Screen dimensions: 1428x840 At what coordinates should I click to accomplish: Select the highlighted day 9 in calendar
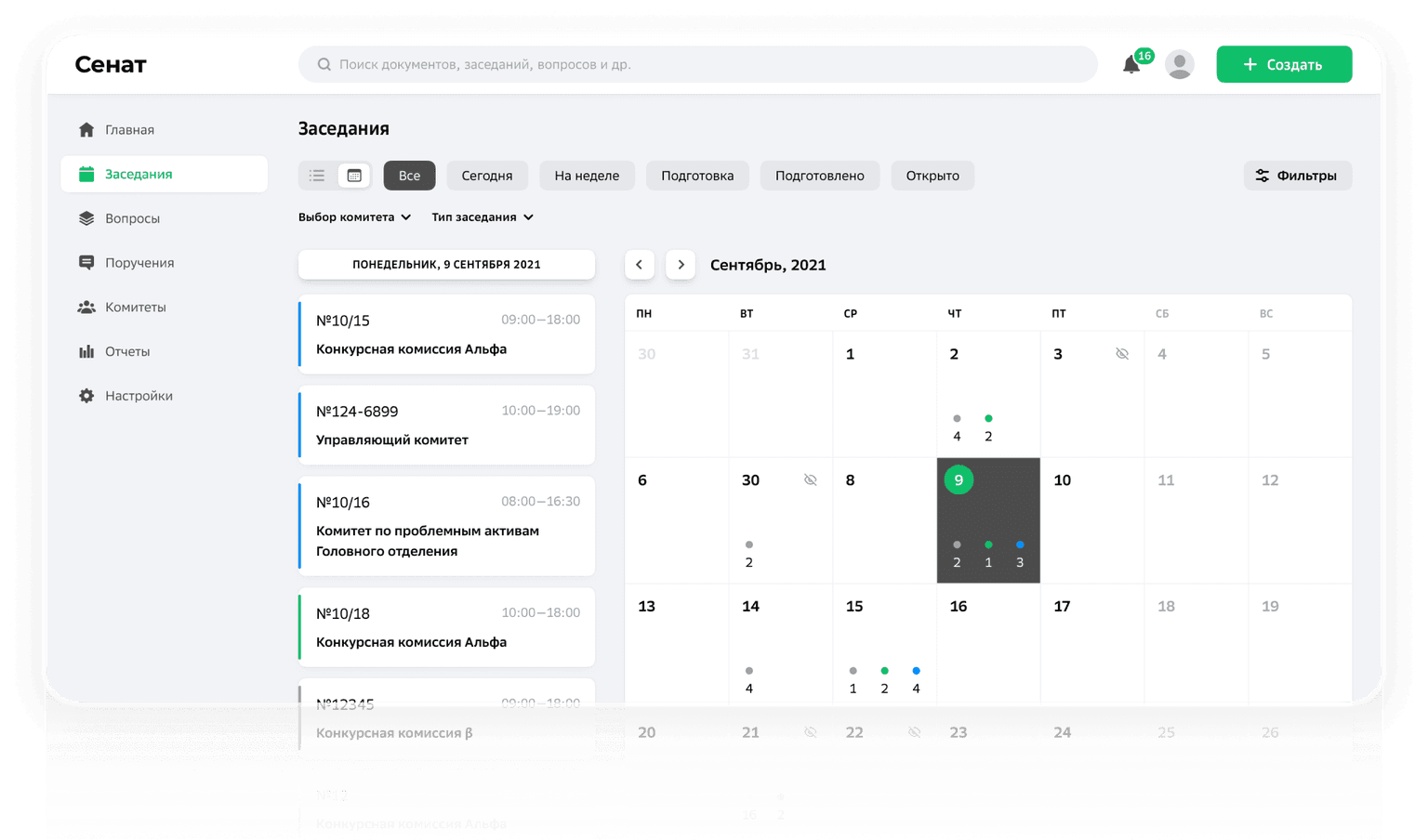pos(988,520)
